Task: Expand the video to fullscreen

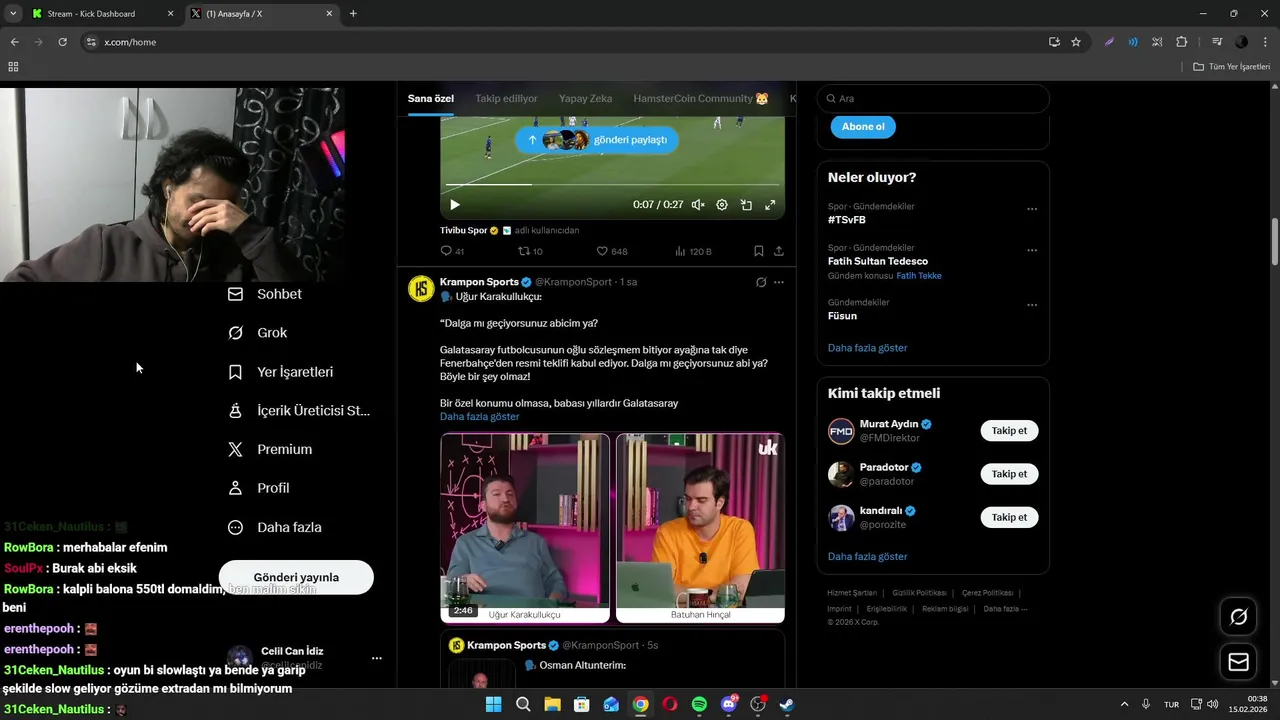Action: (x=770, y=205)
